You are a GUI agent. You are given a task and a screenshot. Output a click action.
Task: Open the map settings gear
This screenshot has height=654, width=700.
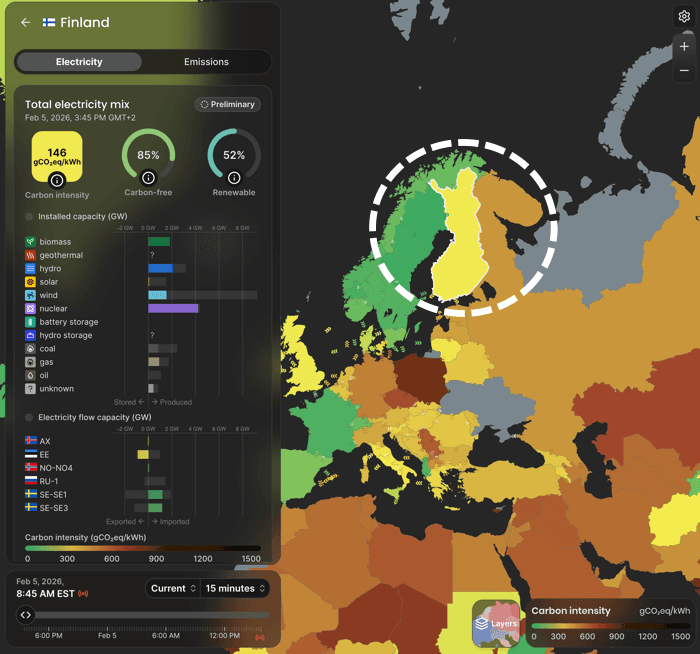click(684, 17)
